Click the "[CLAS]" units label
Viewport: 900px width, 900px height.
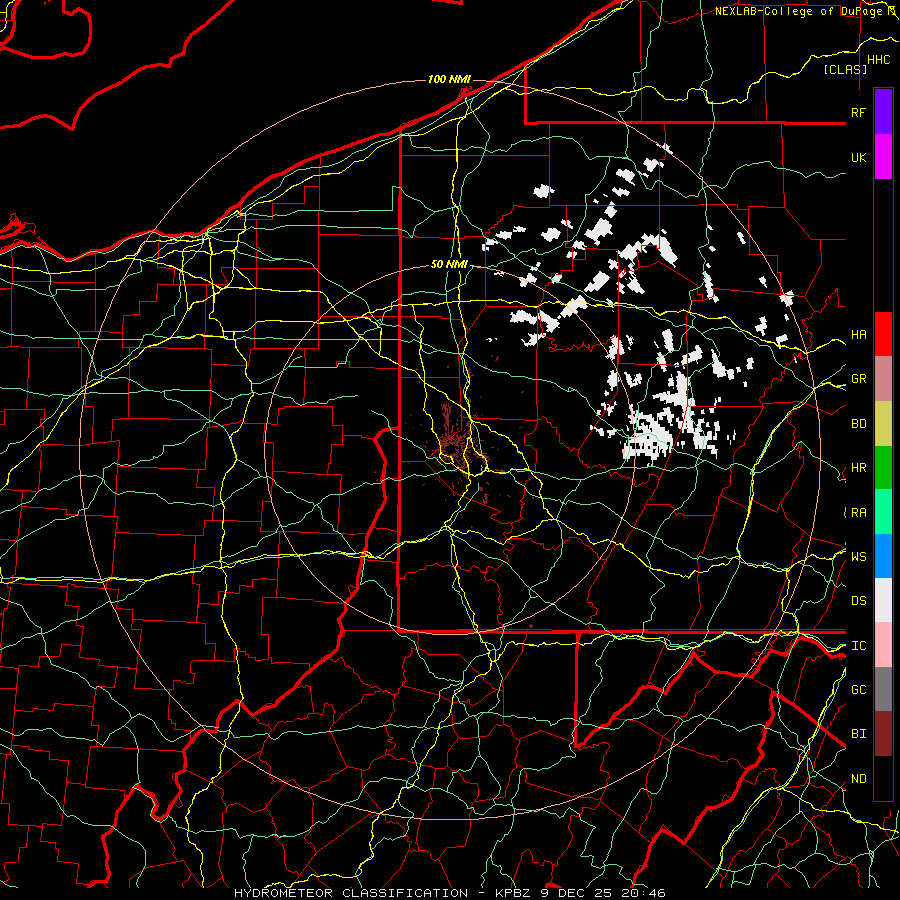pos(845,69)
